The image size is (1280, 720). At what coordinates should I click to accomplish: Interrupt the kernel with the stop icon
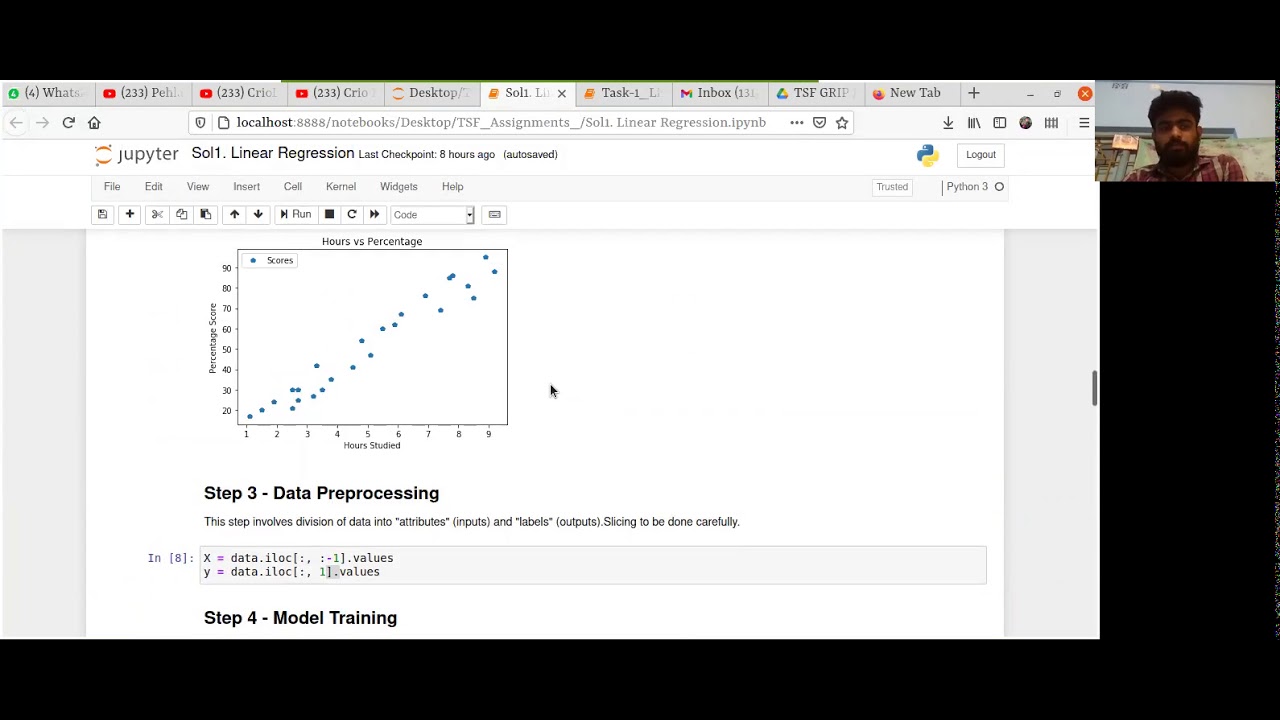(329, 214)
